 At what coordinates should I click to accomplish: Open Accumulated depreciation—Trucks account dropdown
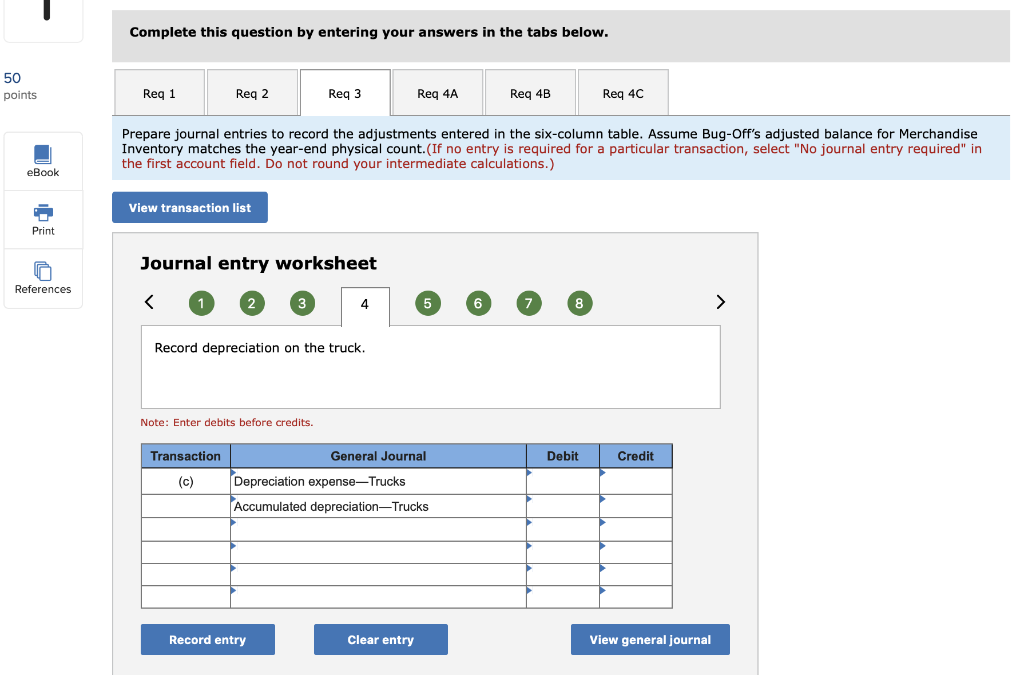(x=378, y=507)
